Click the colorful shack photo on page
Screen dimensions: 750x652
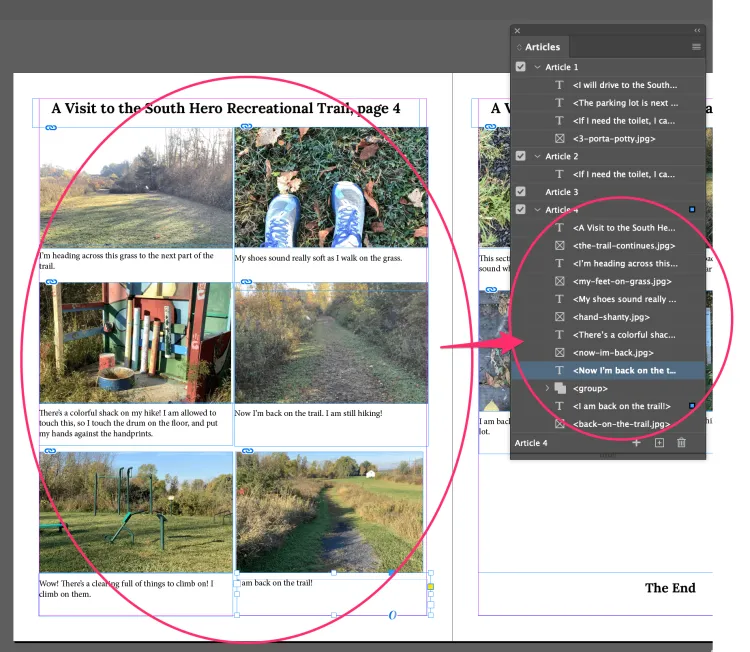(135, 342)
